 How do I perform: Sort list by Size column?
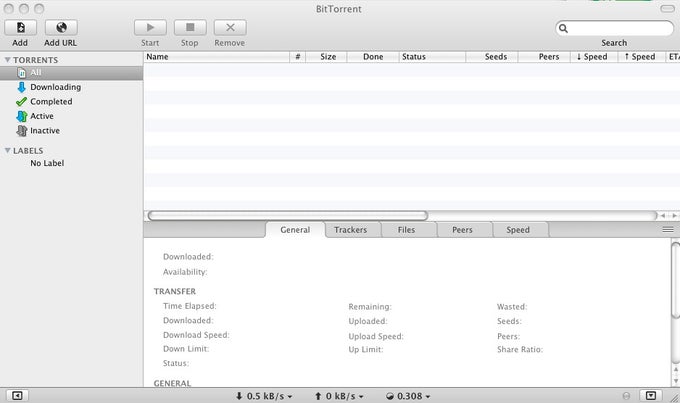tap(327, 57)
